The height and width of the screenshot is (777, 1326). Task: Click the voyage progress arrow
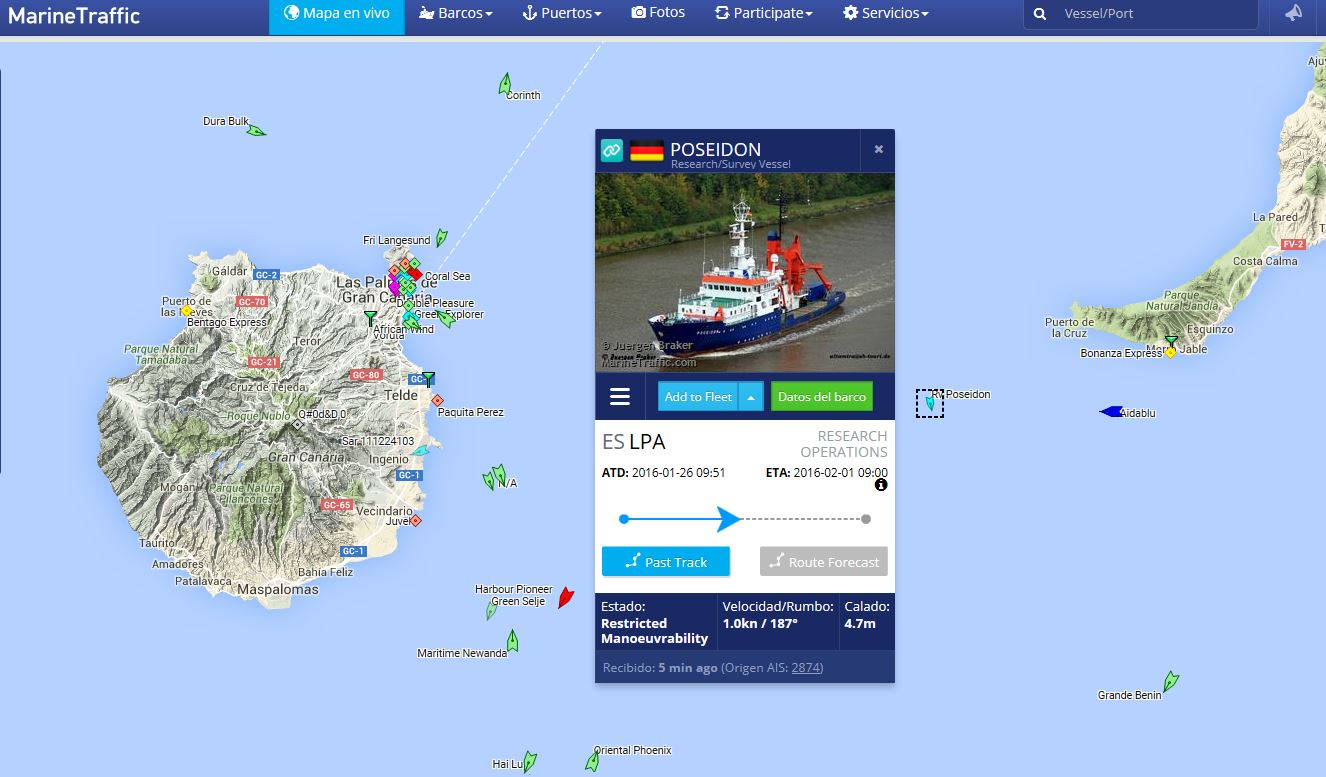(x=728, y=518)
